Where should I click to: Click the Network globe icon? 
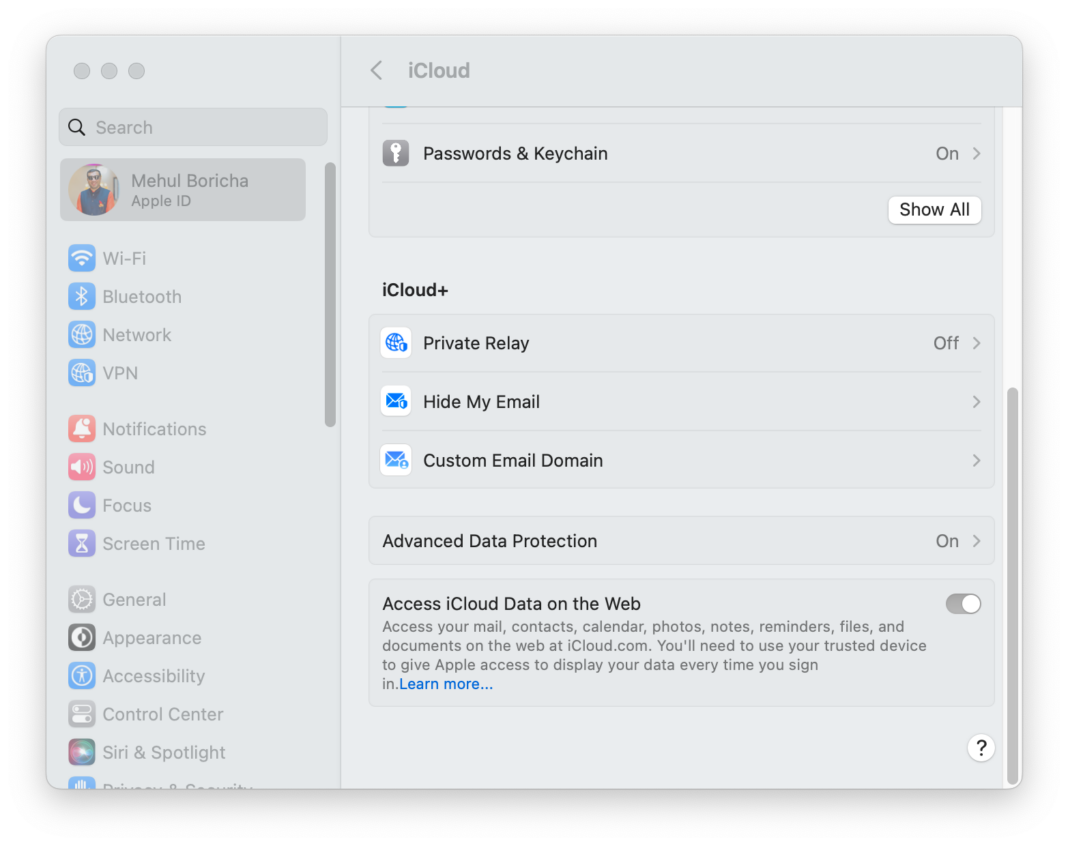82,334
